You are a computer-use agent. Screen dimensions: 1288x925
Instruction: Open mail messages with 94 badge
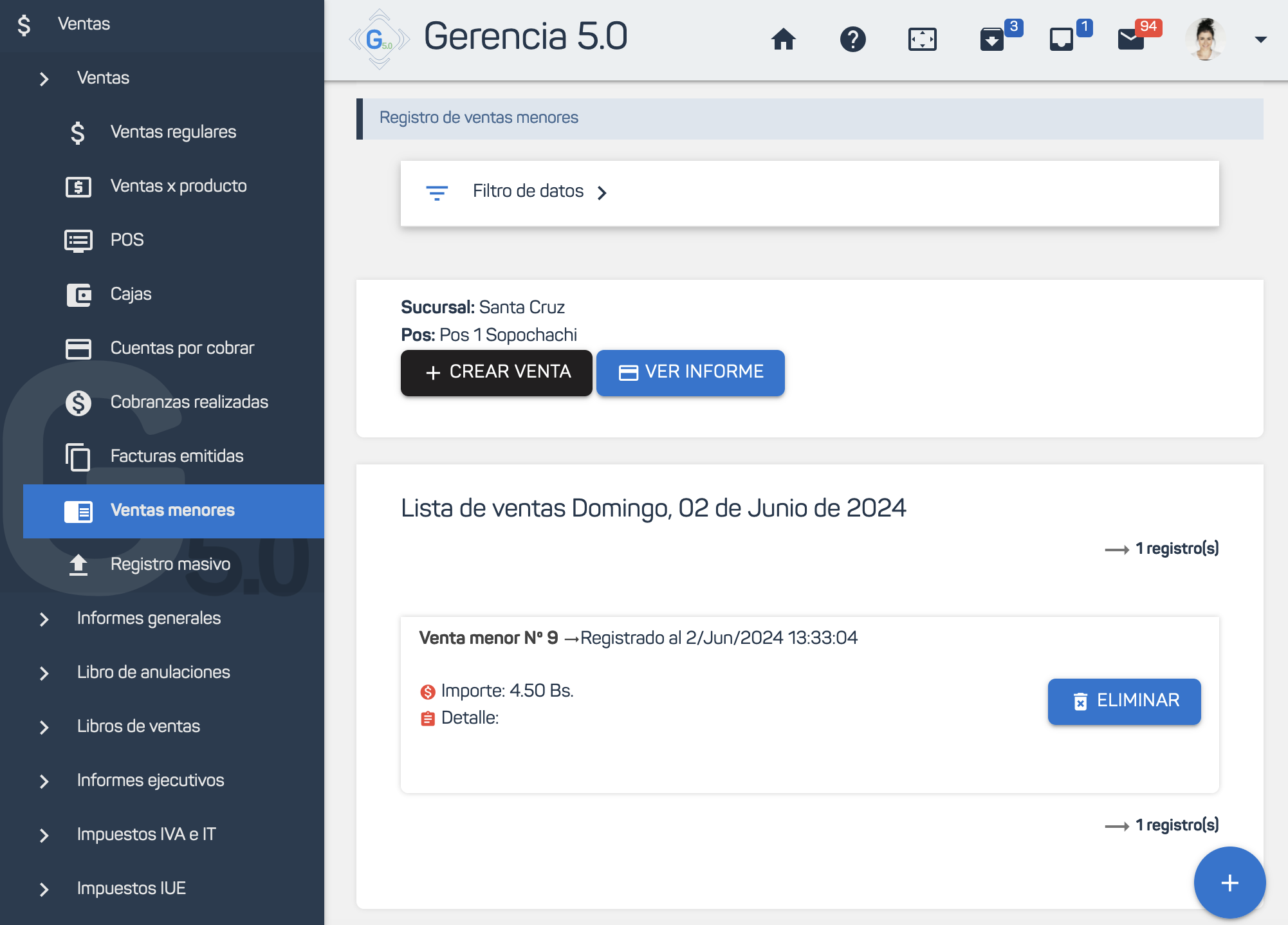[1131, 39]
